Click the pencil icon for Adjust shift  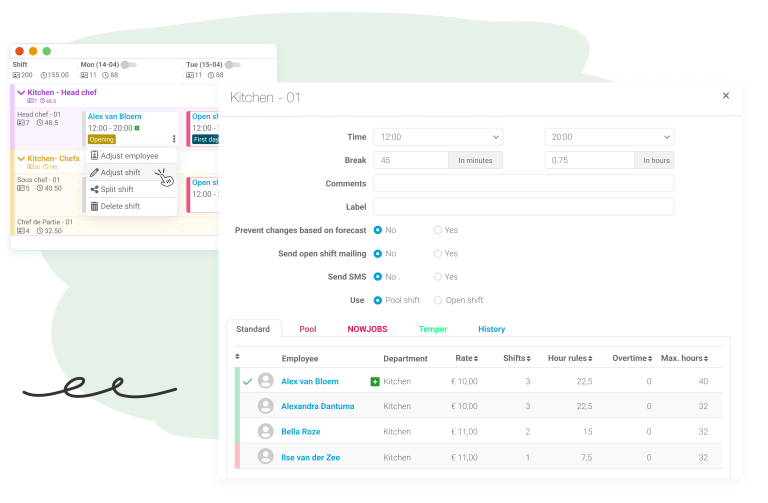(x=95, y=172)
